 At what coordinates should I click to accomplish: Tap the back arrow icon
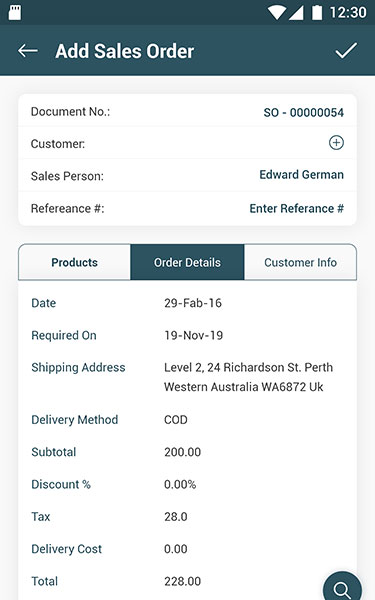coord(28,51)
